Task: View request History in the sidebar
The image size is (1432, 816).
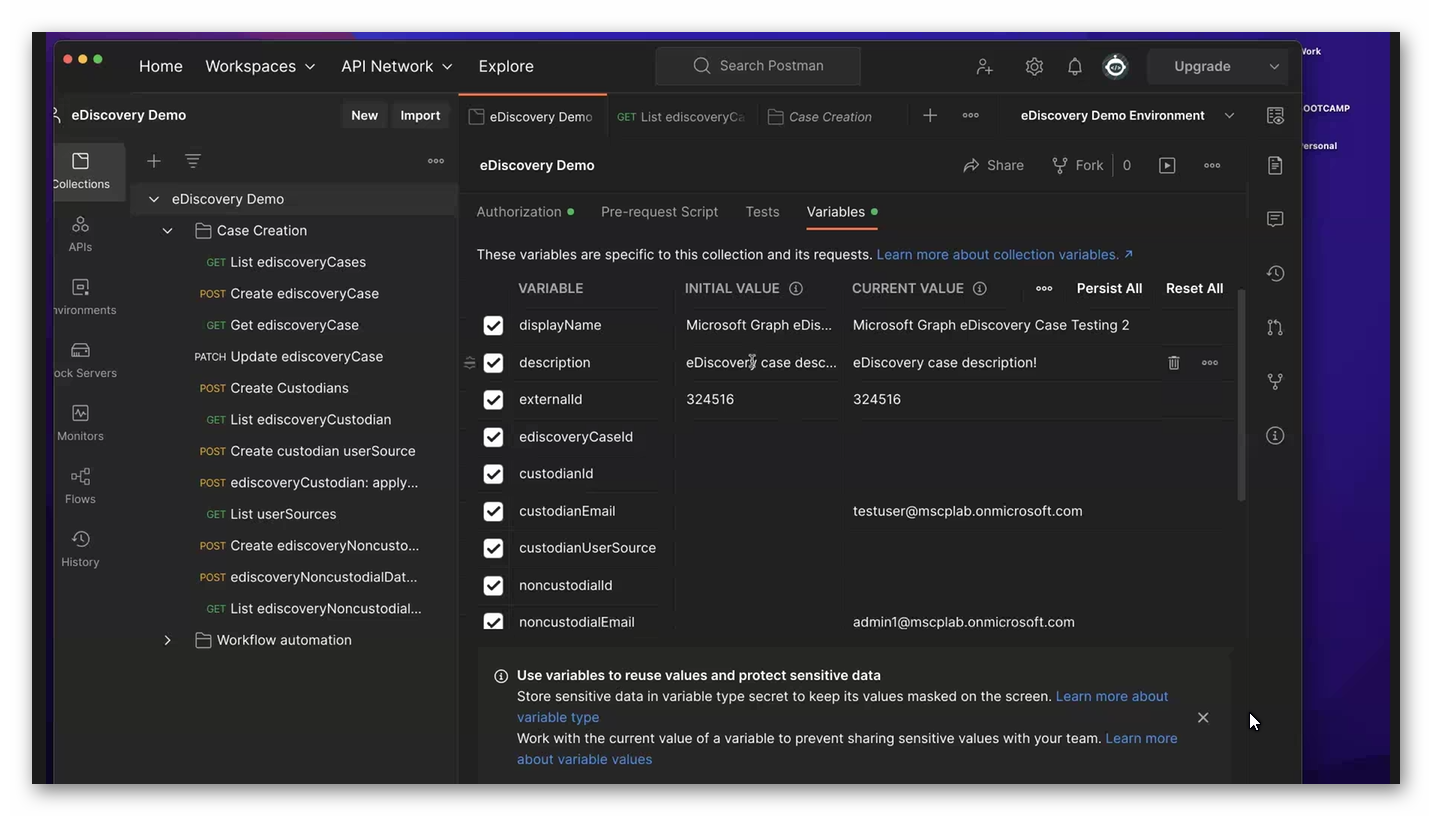Action: tap(80, 547)
